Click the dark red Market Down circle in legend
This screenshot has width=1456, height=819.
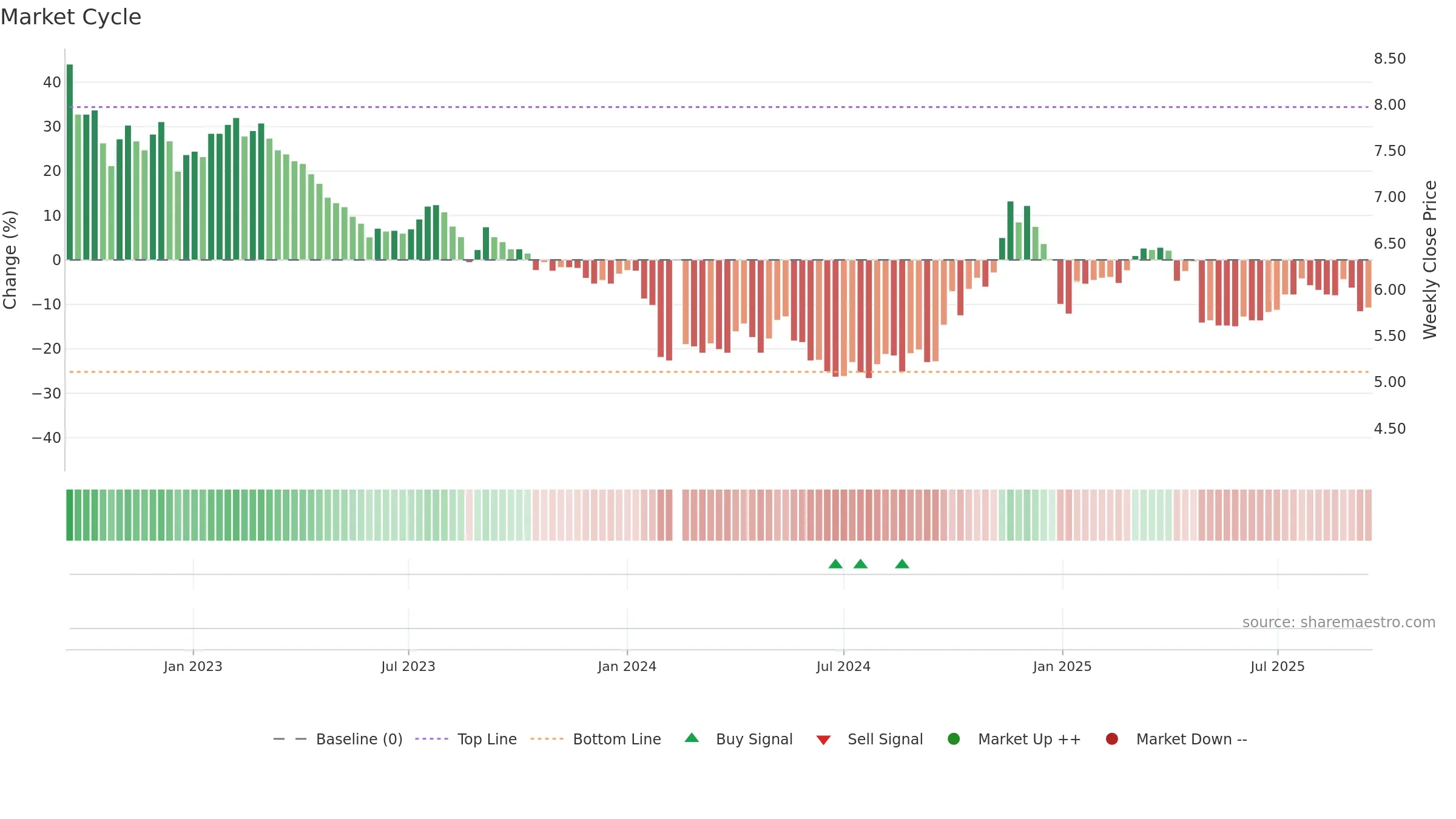tap(1112, 739)
